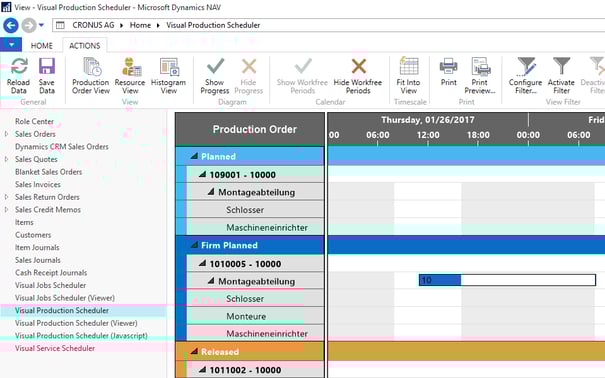Open Print Preview

pyautogui.click(x=480, y=76)
